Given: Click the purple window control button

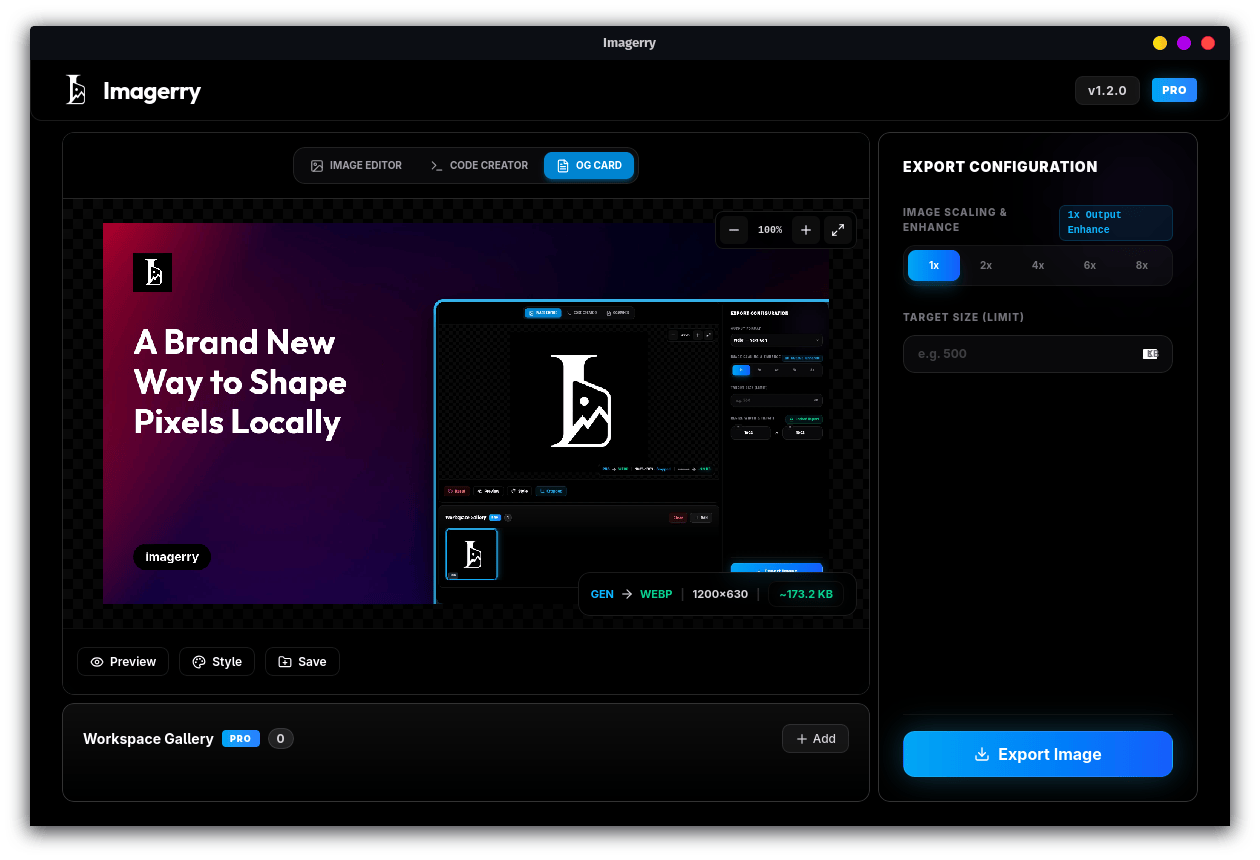Looking at the screenshot, I should (1184, 43).
